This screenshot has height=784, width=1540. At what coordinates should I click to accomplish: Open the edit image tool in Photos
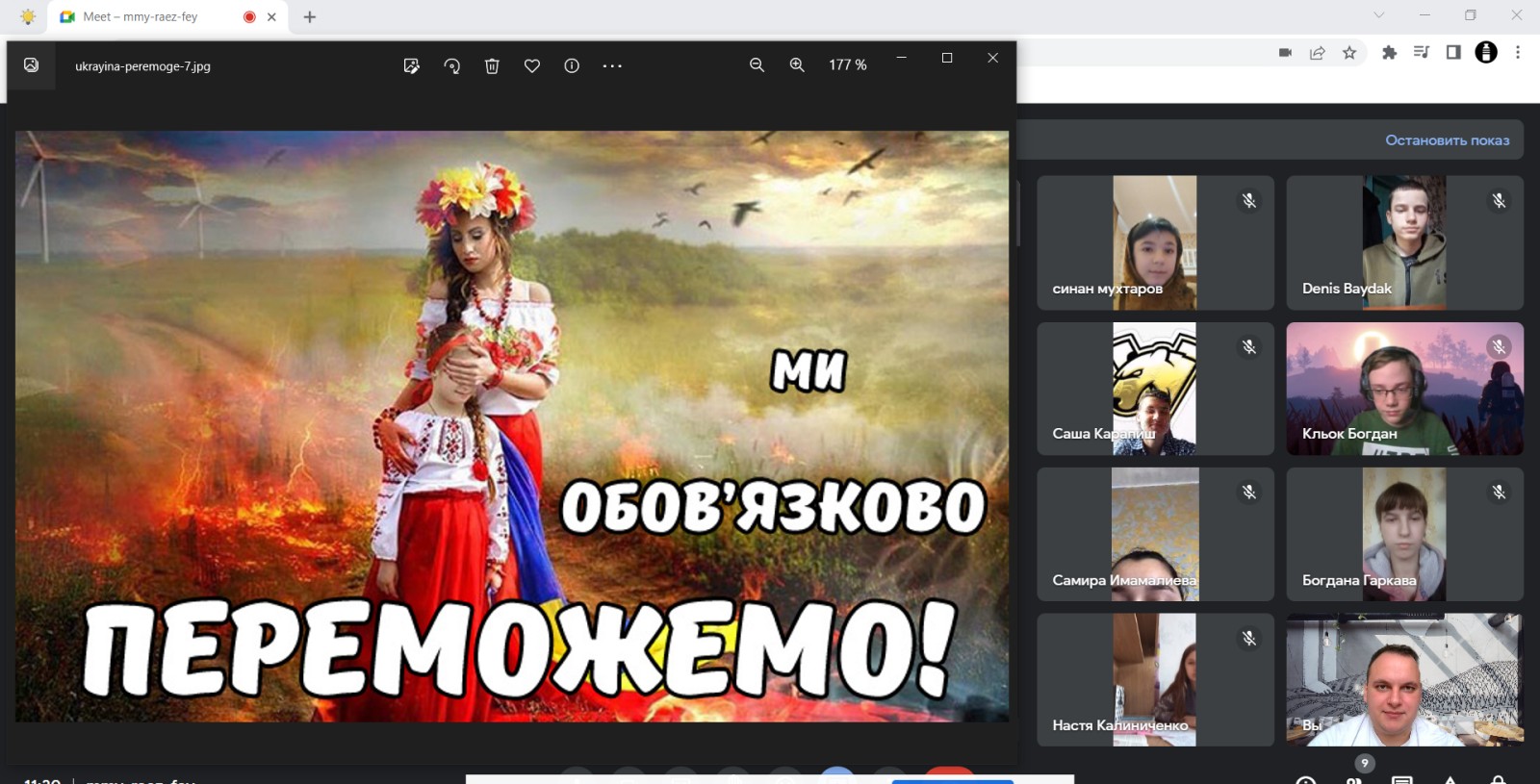tap(412, 65)
